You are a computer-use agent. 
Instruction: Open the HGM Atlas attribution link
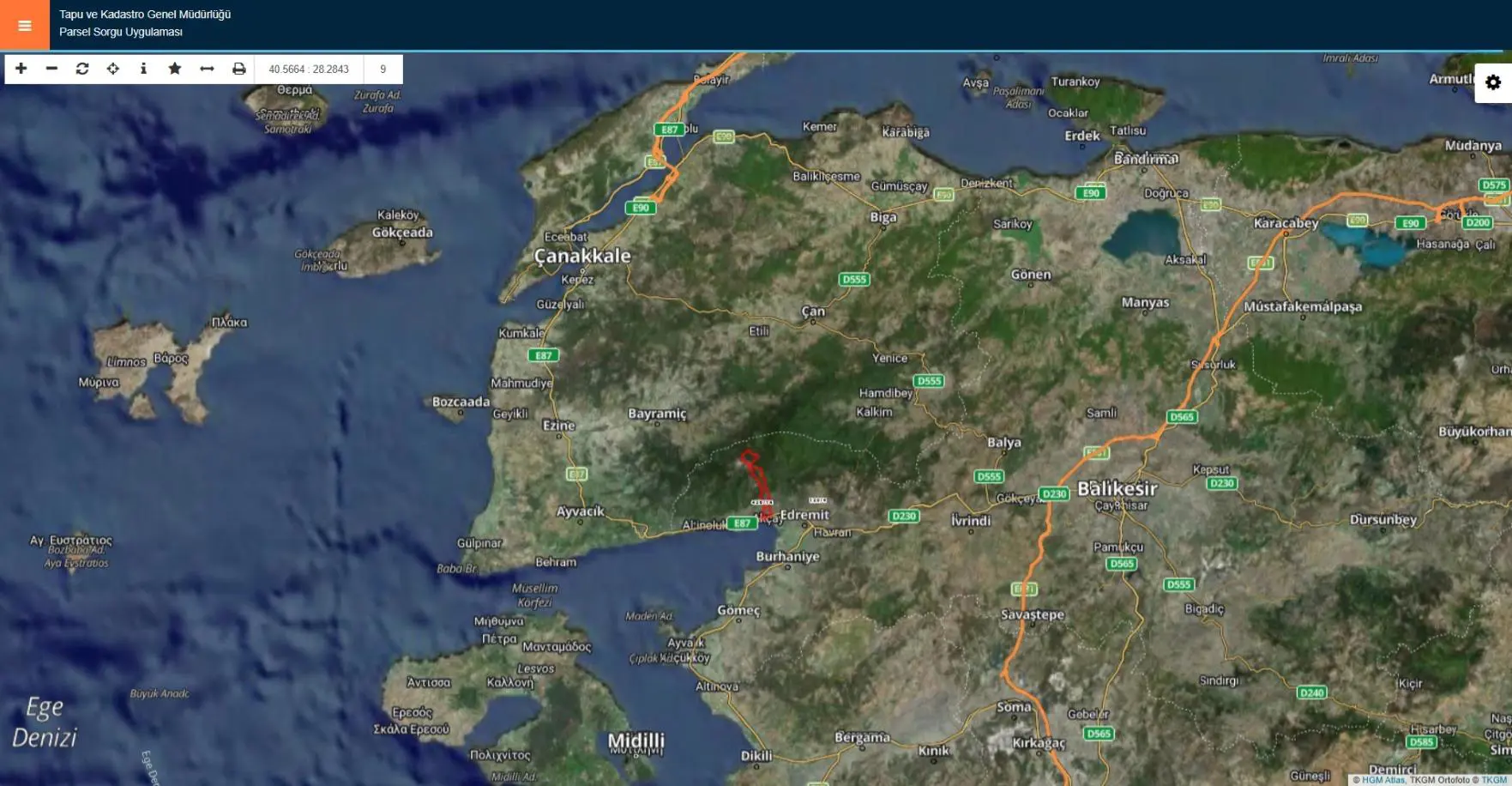[1382, 780]
